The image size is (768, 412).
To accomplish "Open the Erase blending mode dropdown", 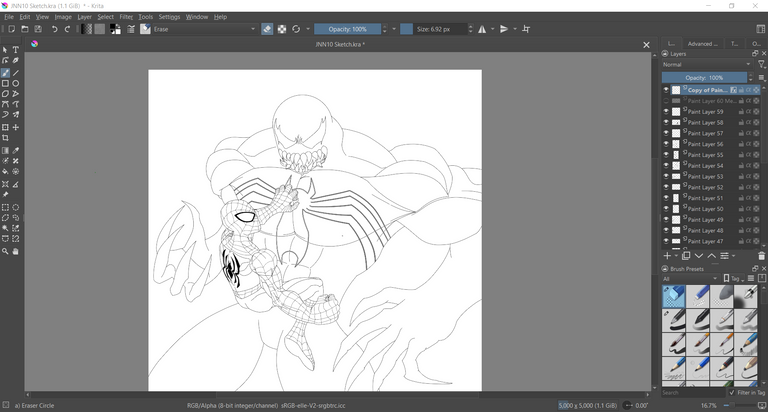I will coord(205,29).
